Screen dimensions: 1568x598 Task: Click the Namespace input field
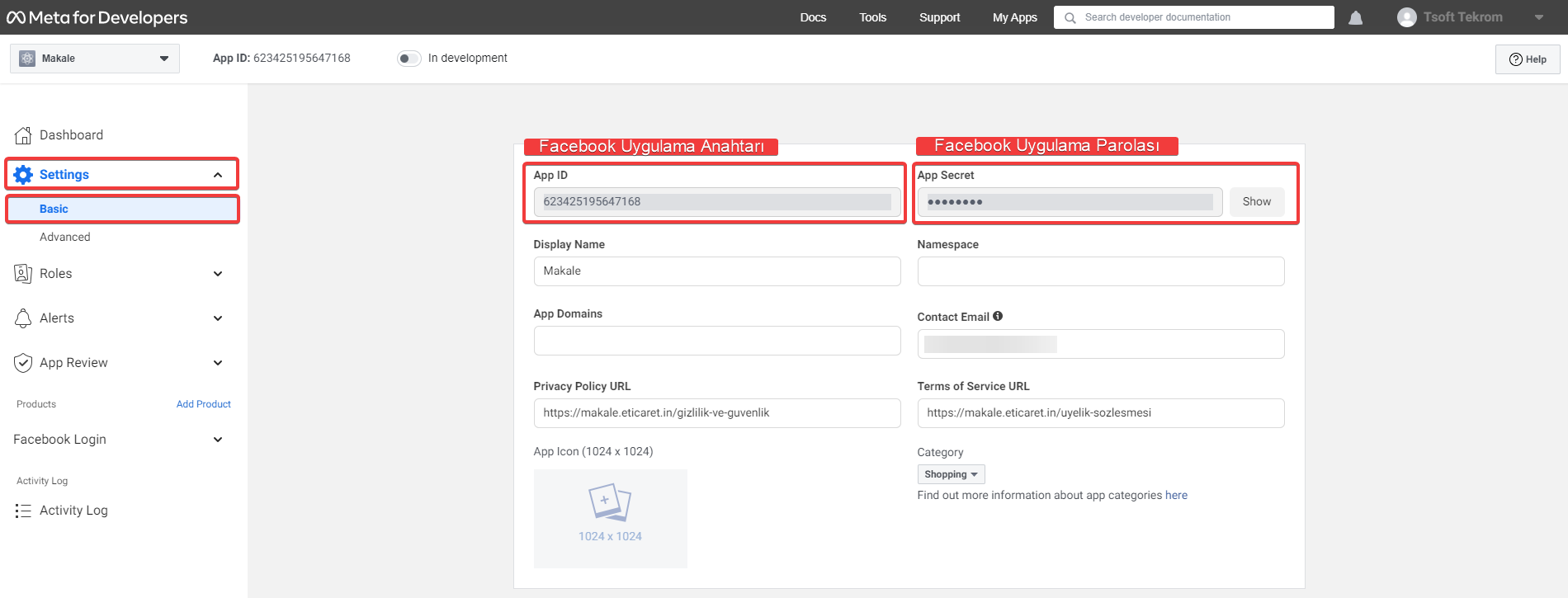coord(1100,271)
